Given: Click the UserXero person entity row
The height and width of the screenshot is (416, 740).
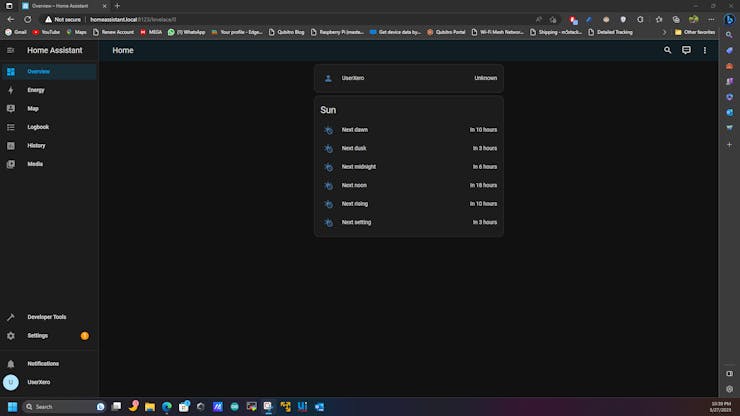Looking at the screenshot, I should pyautogui.click(x=408, y=78).
